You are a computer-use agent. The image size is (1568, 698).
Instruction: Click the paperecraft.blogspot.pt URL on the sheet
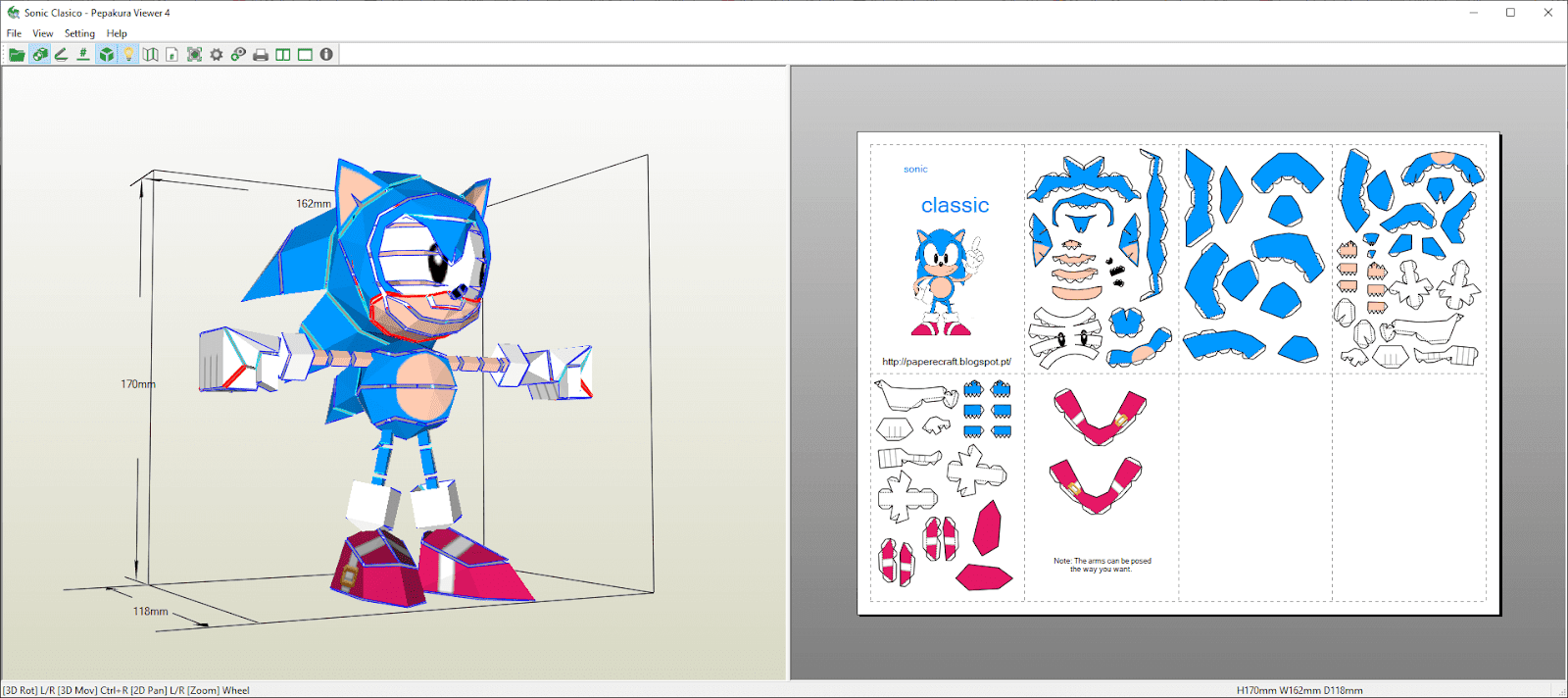pos(946,362)
